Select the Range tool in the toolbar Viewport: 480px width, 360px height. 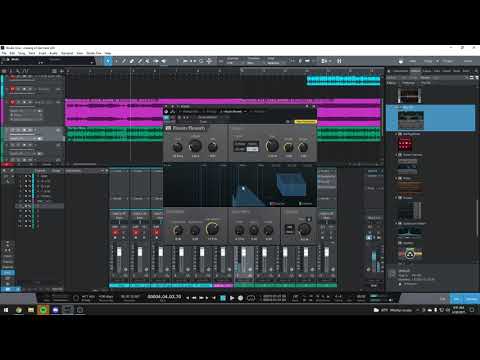(116, 61)
